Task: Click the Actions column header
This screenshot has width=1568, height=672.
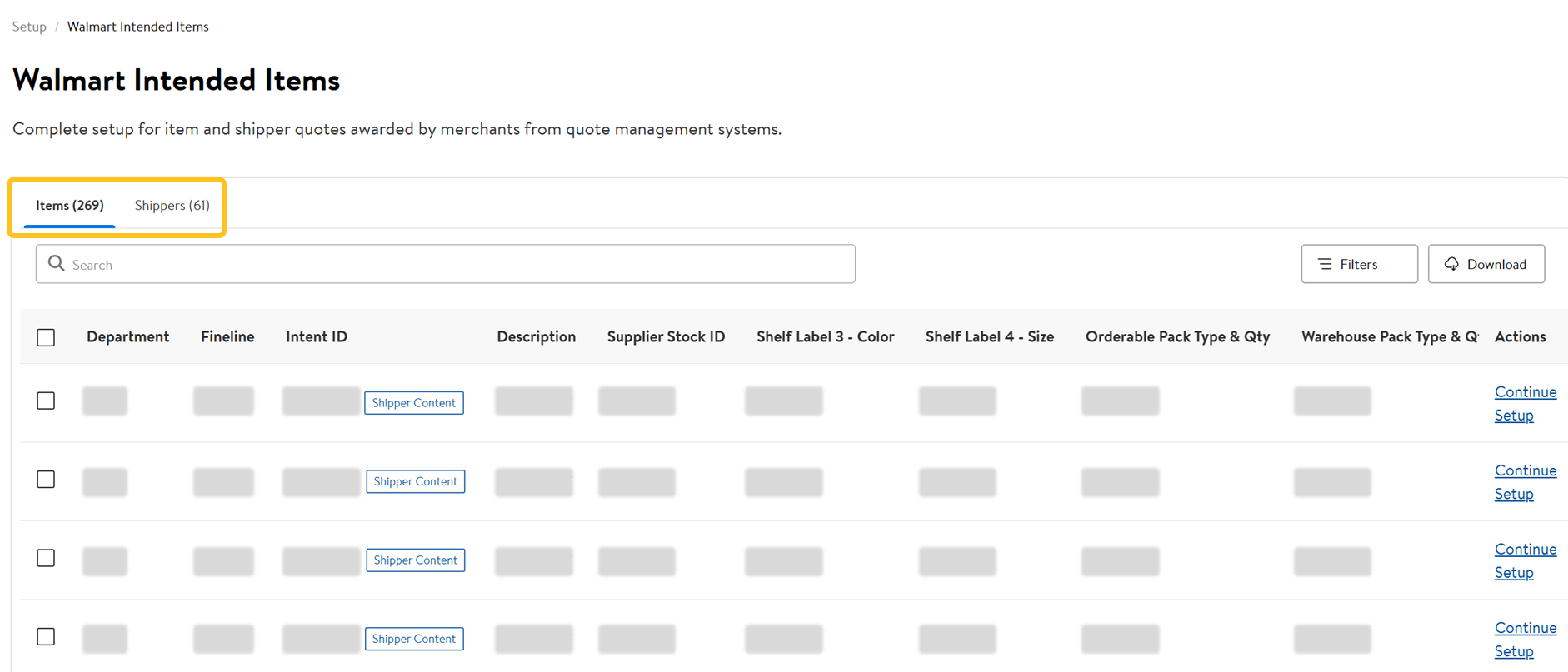Action: [1520, 336]
